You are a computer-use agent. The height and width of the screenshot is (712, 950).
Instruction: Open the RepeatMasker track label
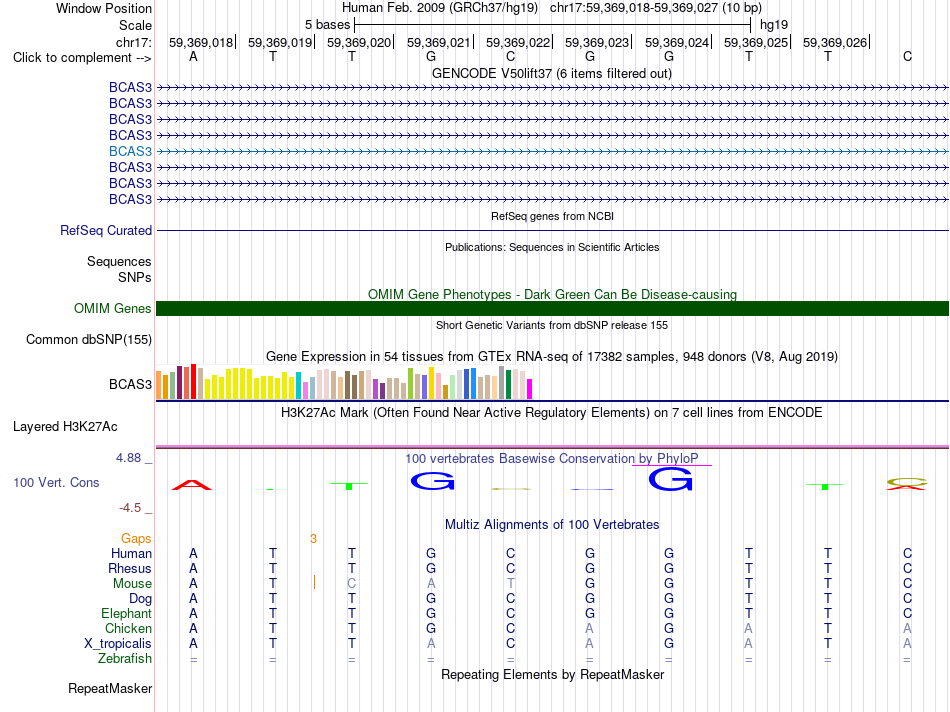click(x=110, y=688)
